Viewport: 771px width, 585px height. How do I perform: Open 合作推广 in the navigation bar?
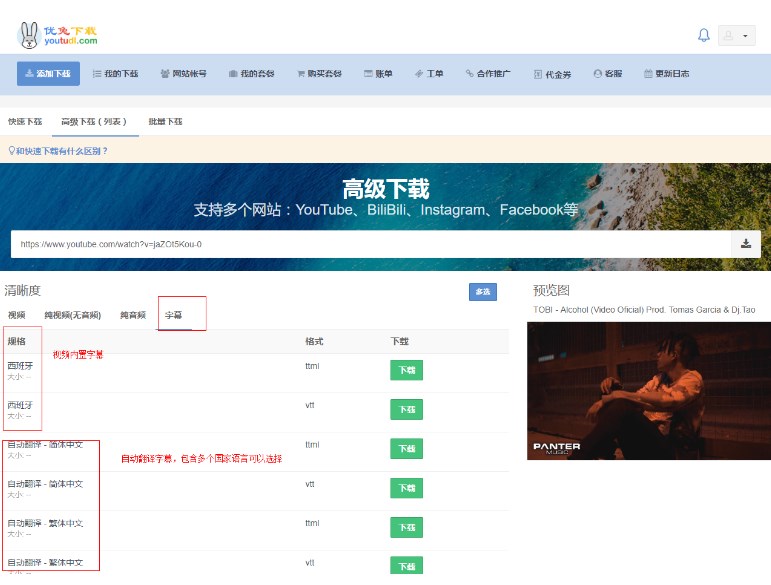[x=488, y=74]
